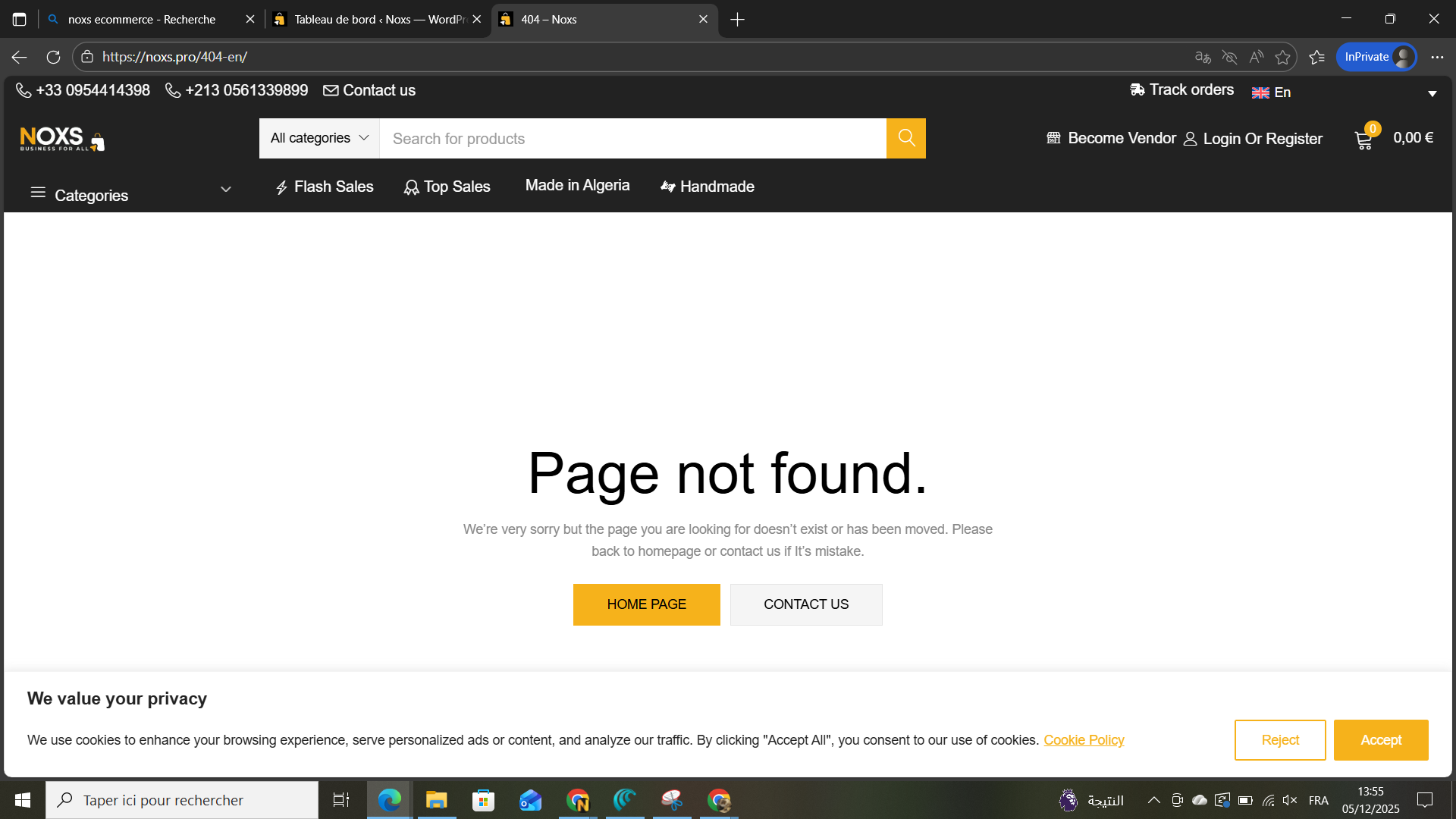Image resolution: width=1456 pixels, height=819 pixels.
Task: Open the All categories dropdown
Action: coord(319,138)
